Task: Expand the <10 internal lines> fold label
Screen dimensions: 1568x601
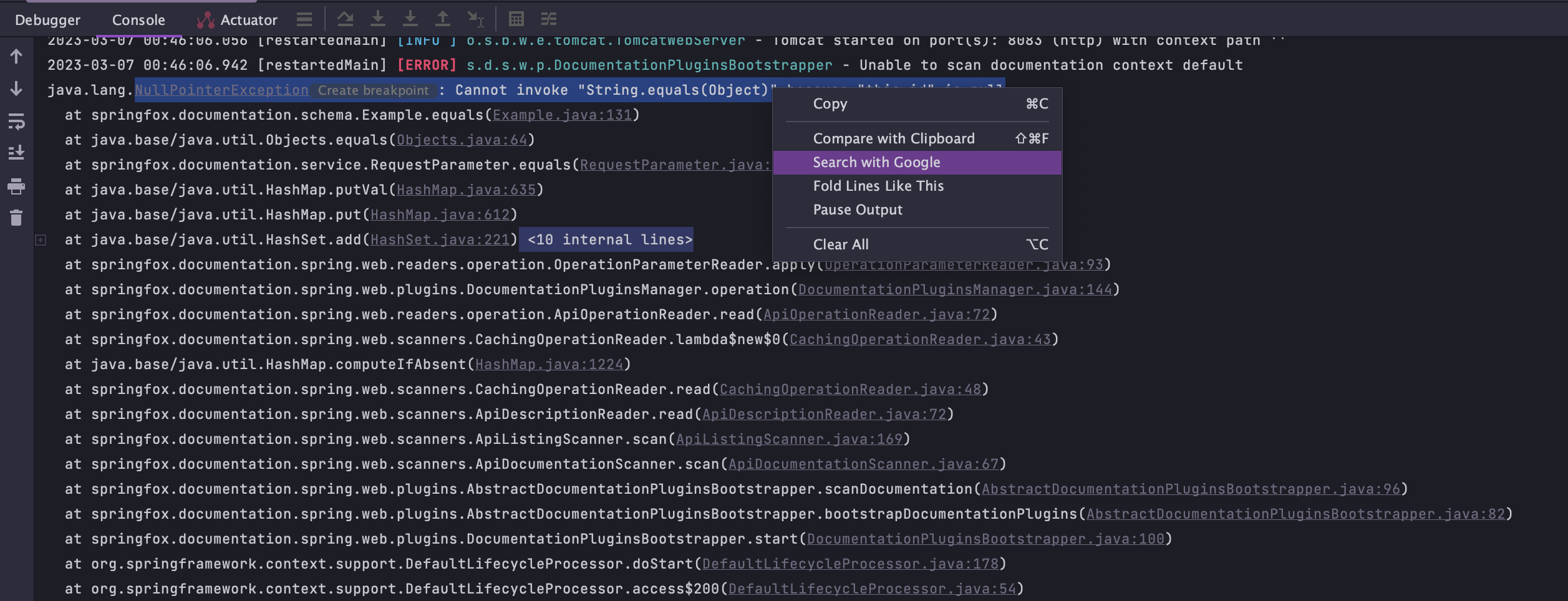Action: pos(606,239)
